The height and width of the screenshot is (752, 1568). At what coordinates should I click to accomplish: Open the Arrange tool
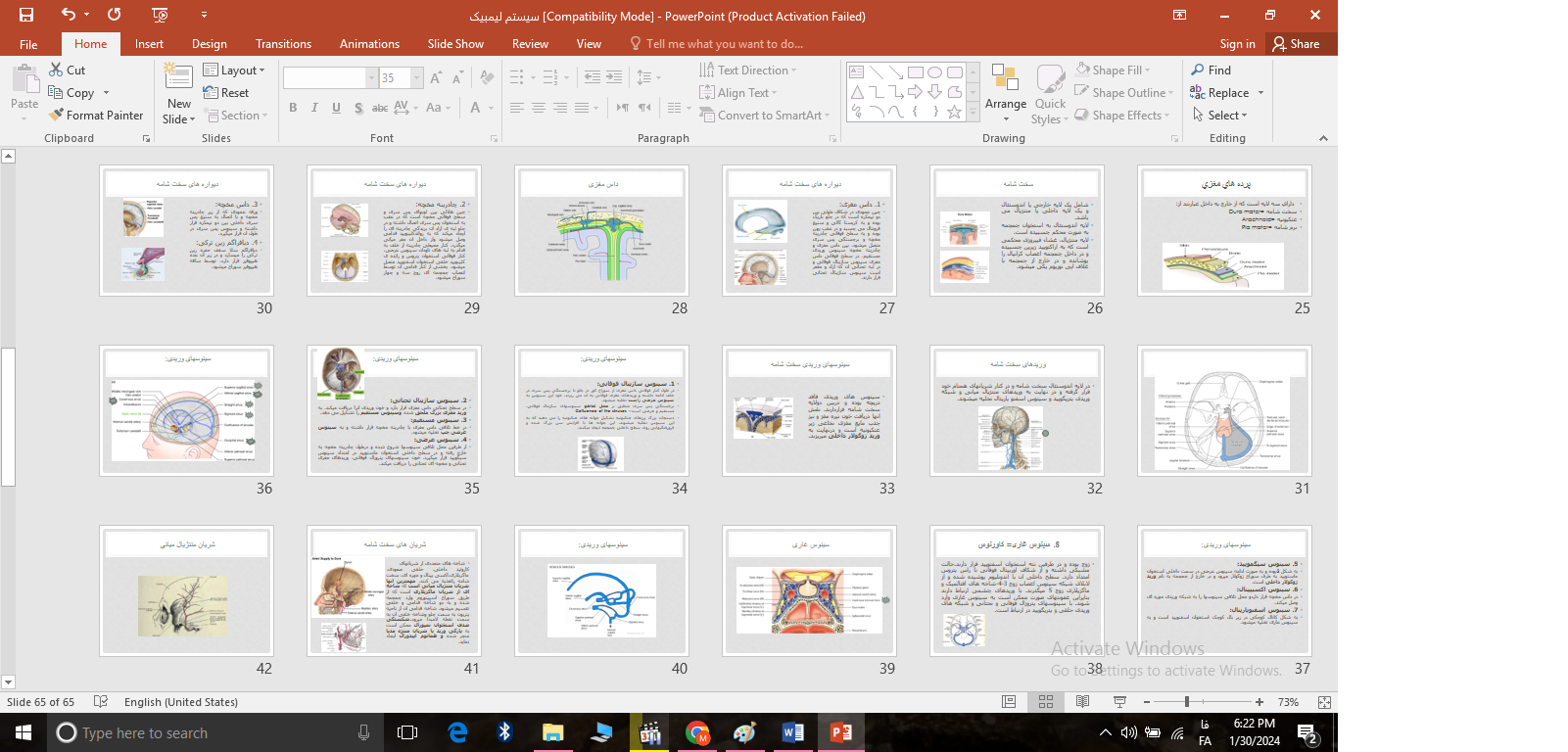pos(1005,88)
